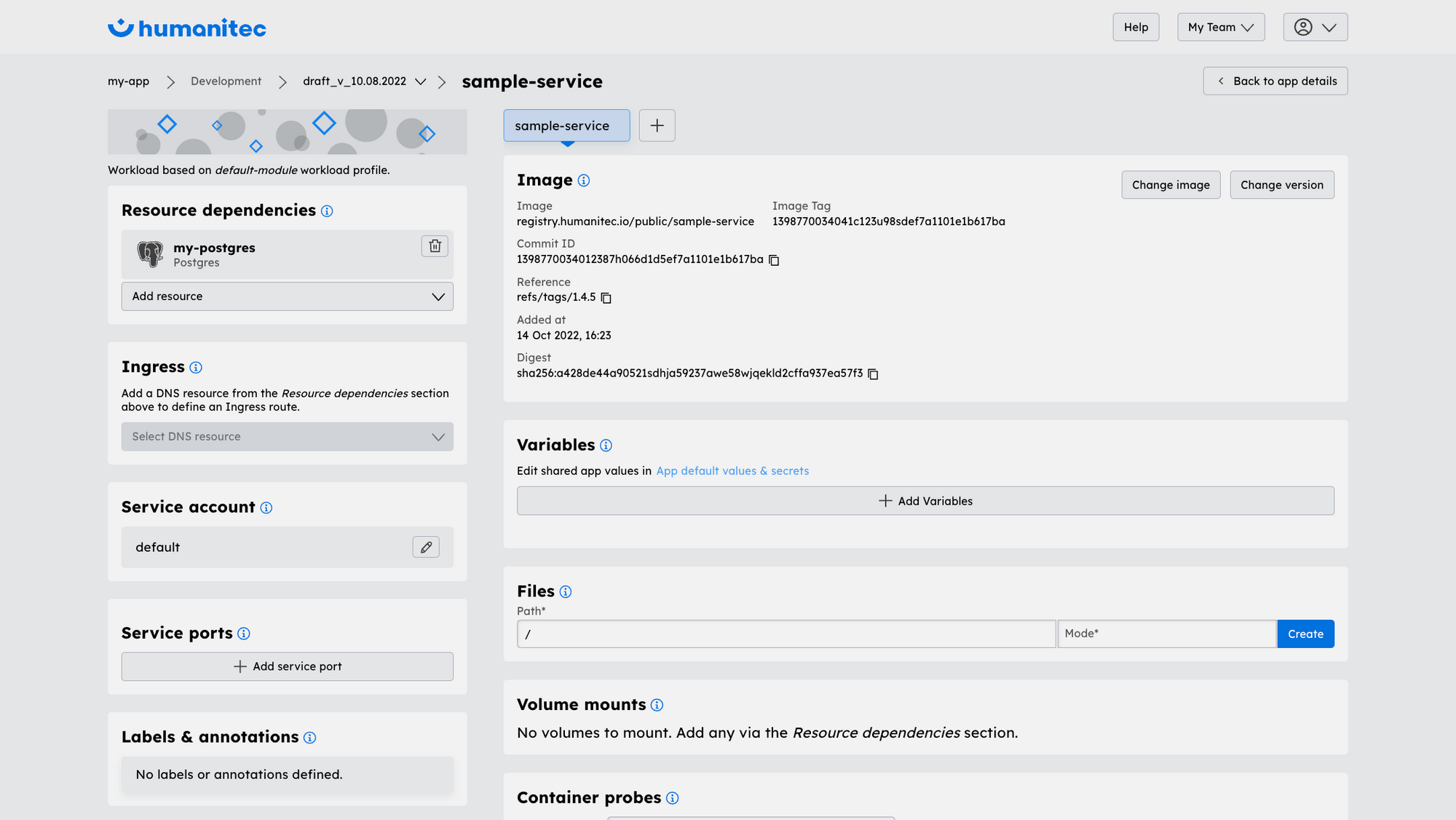
Task: Open App default values & secrets
Action: coord(732,470)
